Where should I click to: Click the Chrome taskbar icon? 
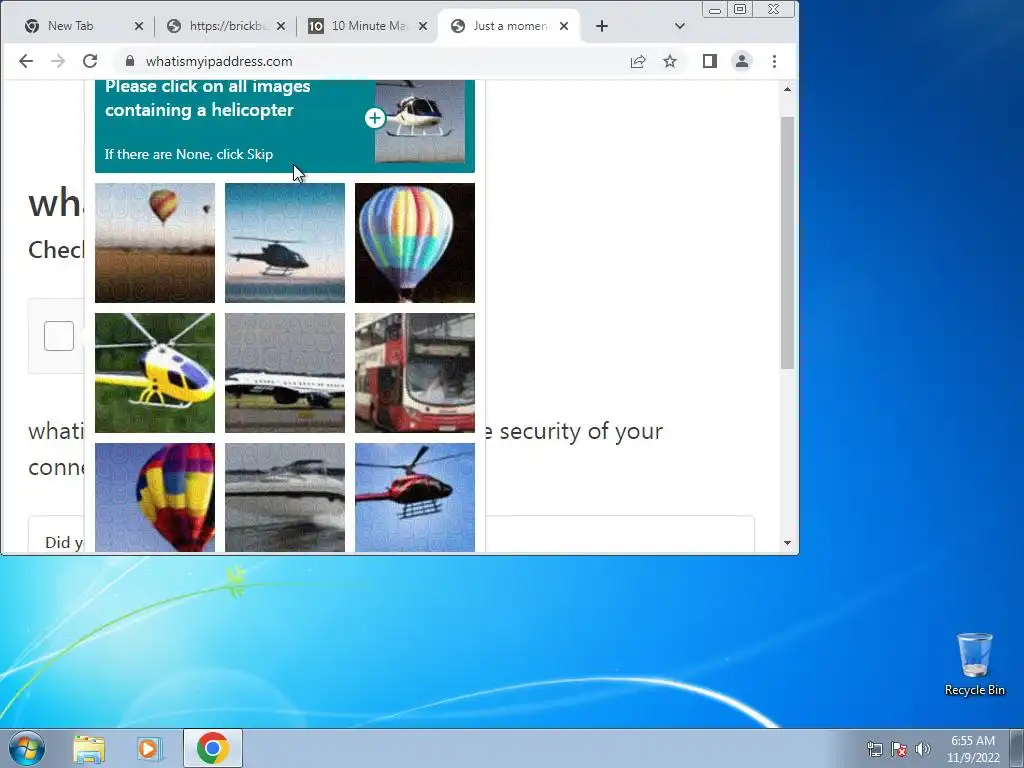point(212,748)
